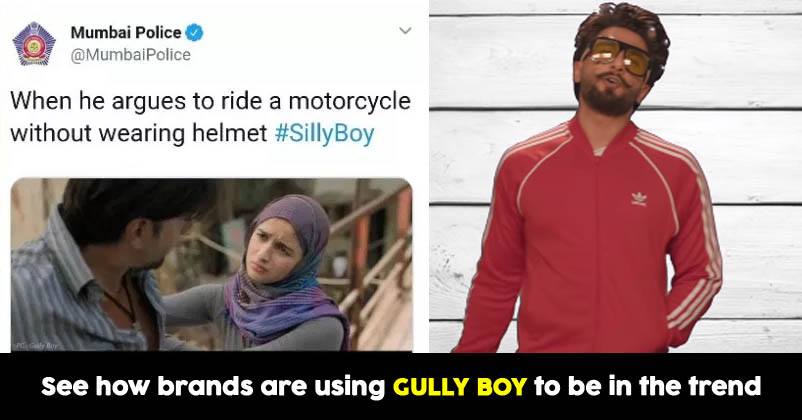
Task: Select the yellow GULLY BOY caption text
Action: point(459,386)
